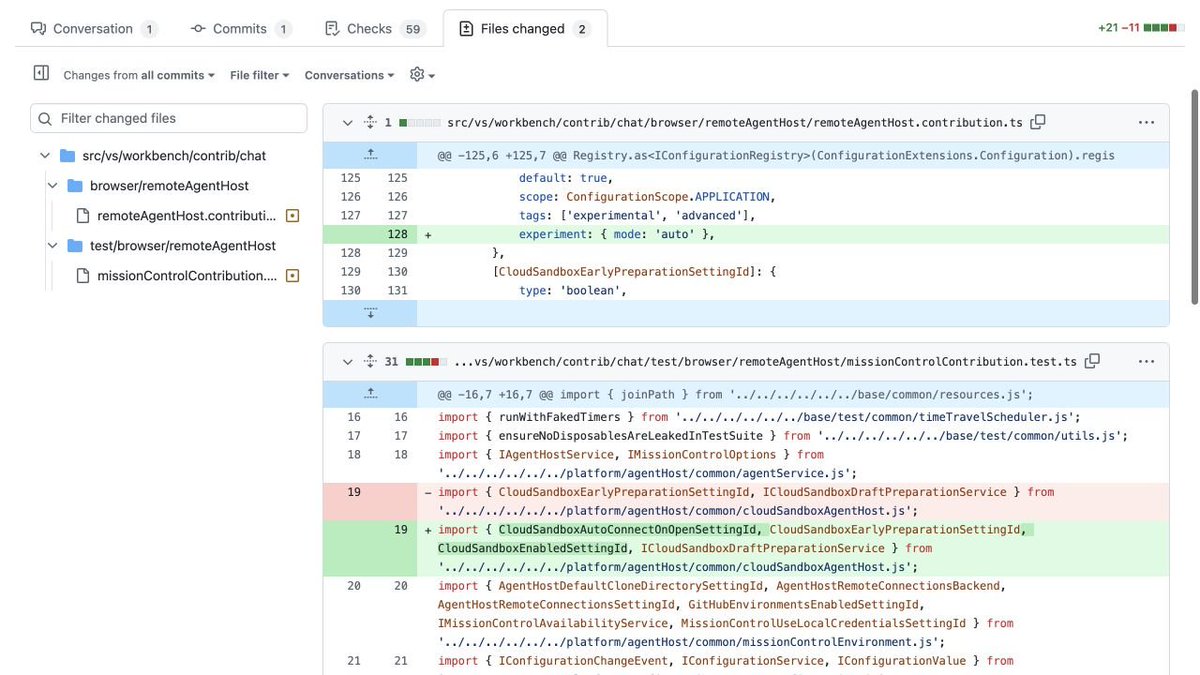Screen dimensions: 1200x675
Task: Click the modified badge beside remoteAgentHost.contributi… in tree
Action: coord(292,215)
